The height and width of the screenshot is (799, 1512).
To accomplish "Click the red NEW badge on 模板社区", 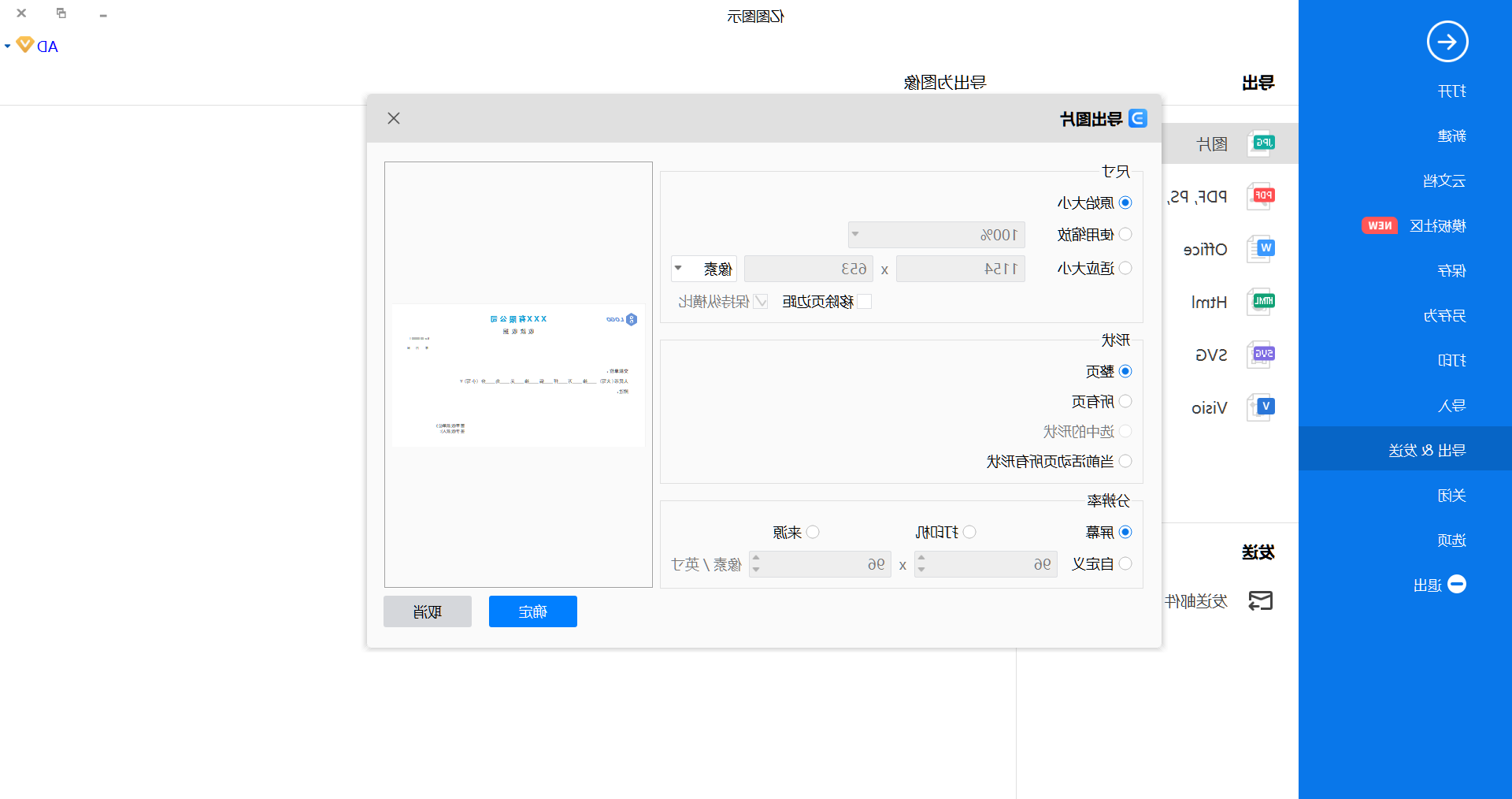I will coord(1380,225).
